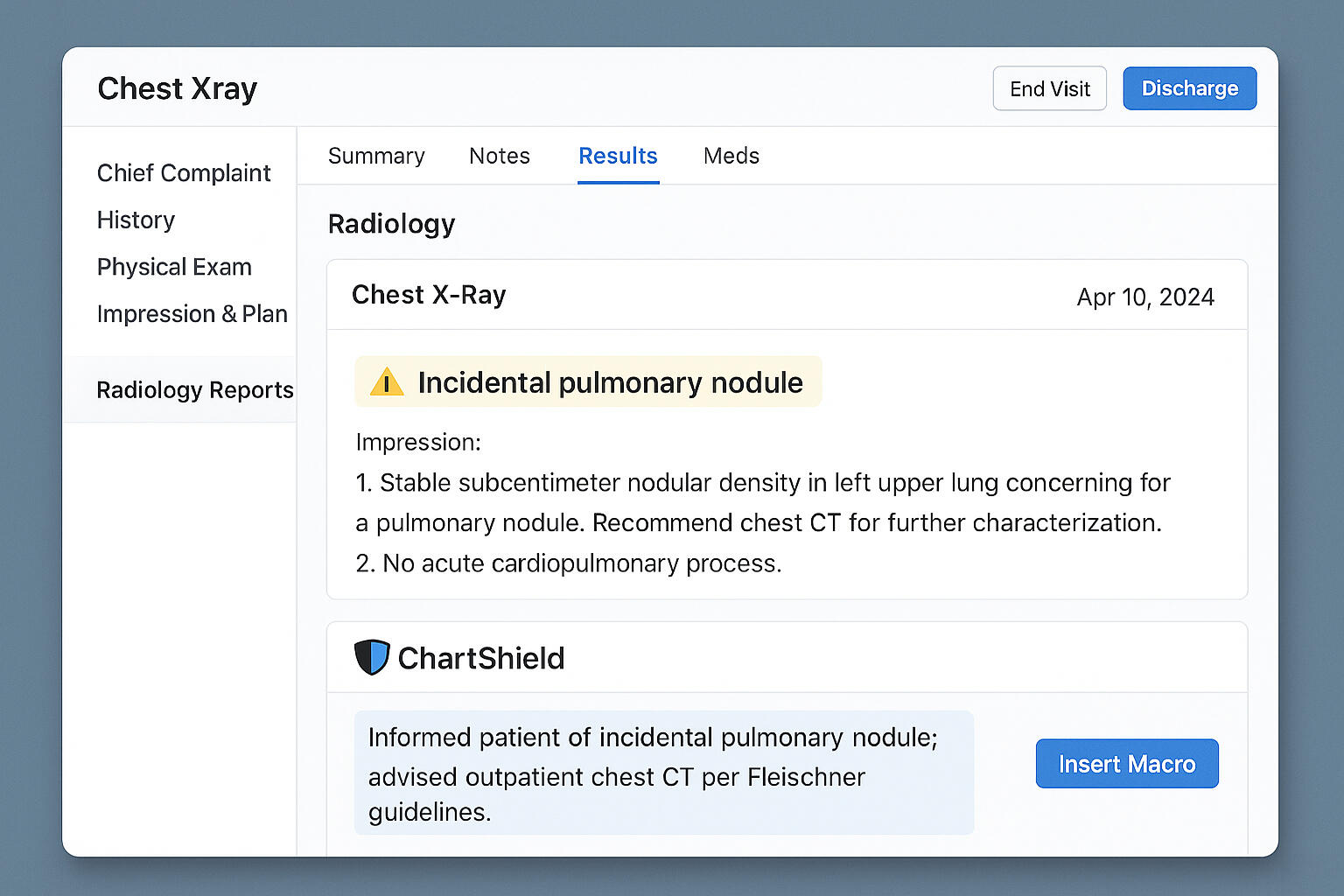
Task: Click the Incidental pulmonary nodule alert banner
Action: point(588,381)
